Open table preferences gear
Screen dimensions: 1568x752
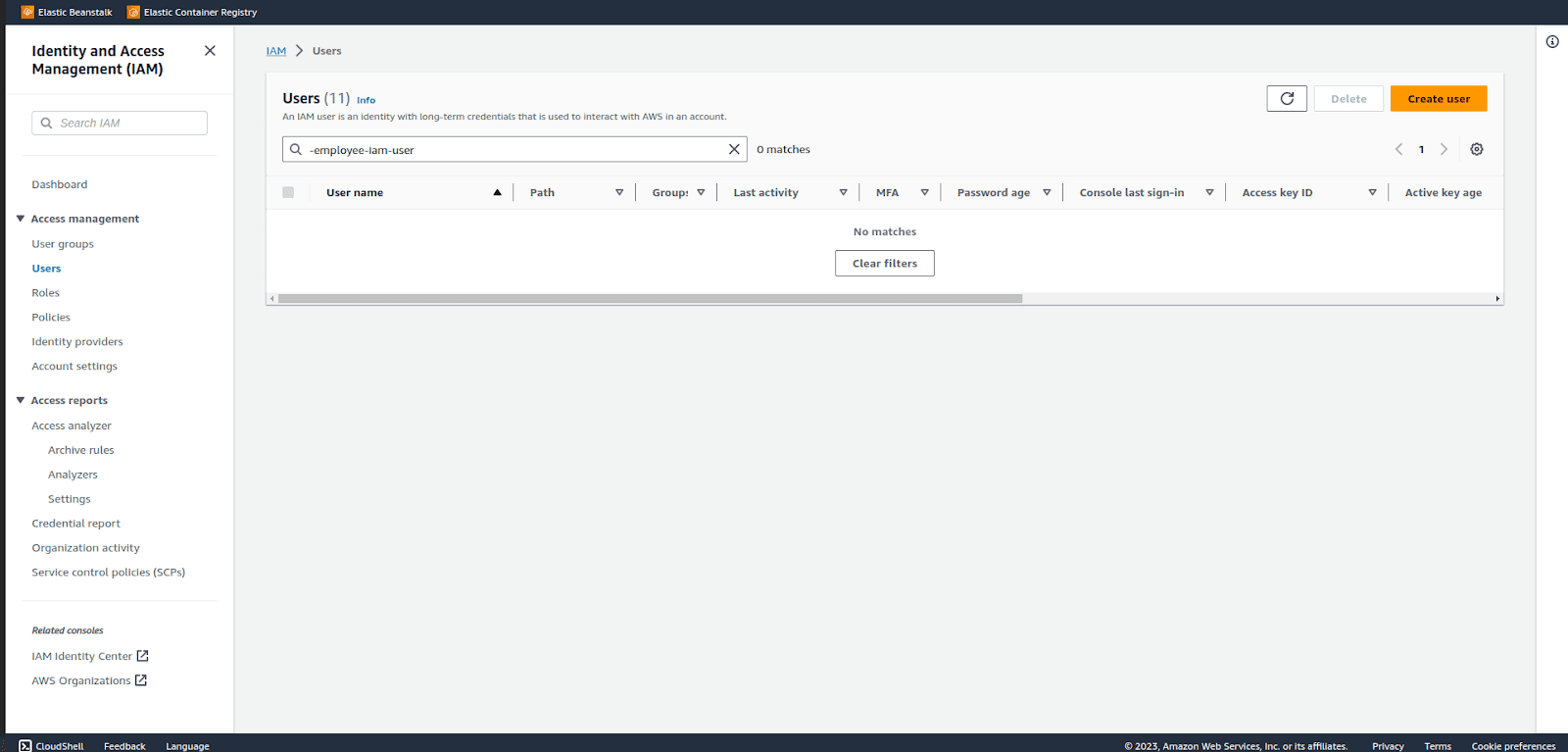pyautogui.click(x=1477, y=149)
